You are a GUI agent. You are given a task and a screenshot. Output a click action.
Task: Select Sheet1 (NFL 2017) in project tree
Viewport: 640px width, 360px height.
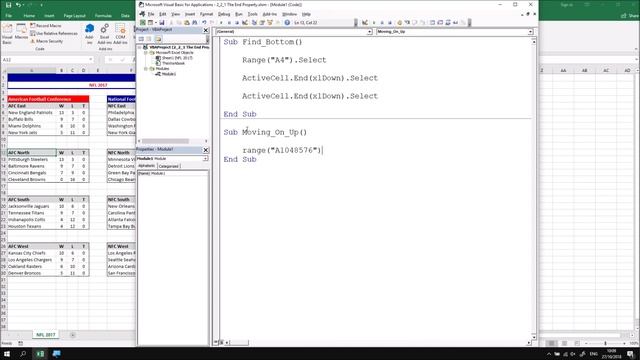174,58
